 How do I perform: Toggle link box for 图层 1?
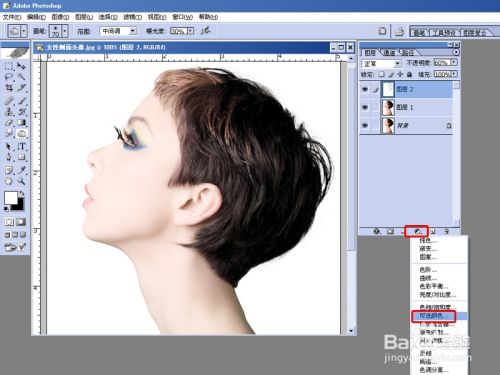(375, 107)
